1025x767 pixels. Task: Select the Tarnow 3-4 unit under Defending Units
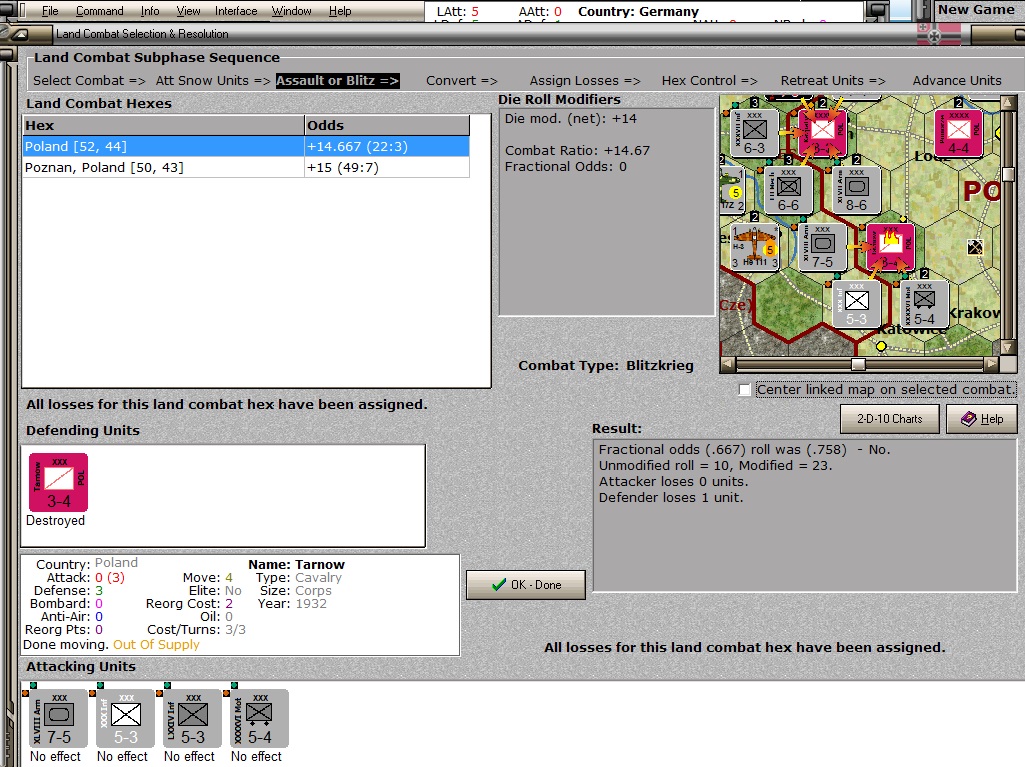tap(58, 483)
